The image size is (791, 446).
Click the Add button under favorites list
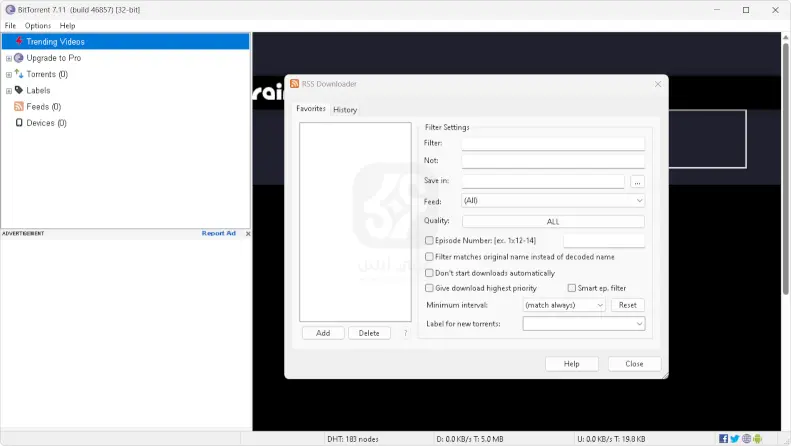tap(323, 333)
